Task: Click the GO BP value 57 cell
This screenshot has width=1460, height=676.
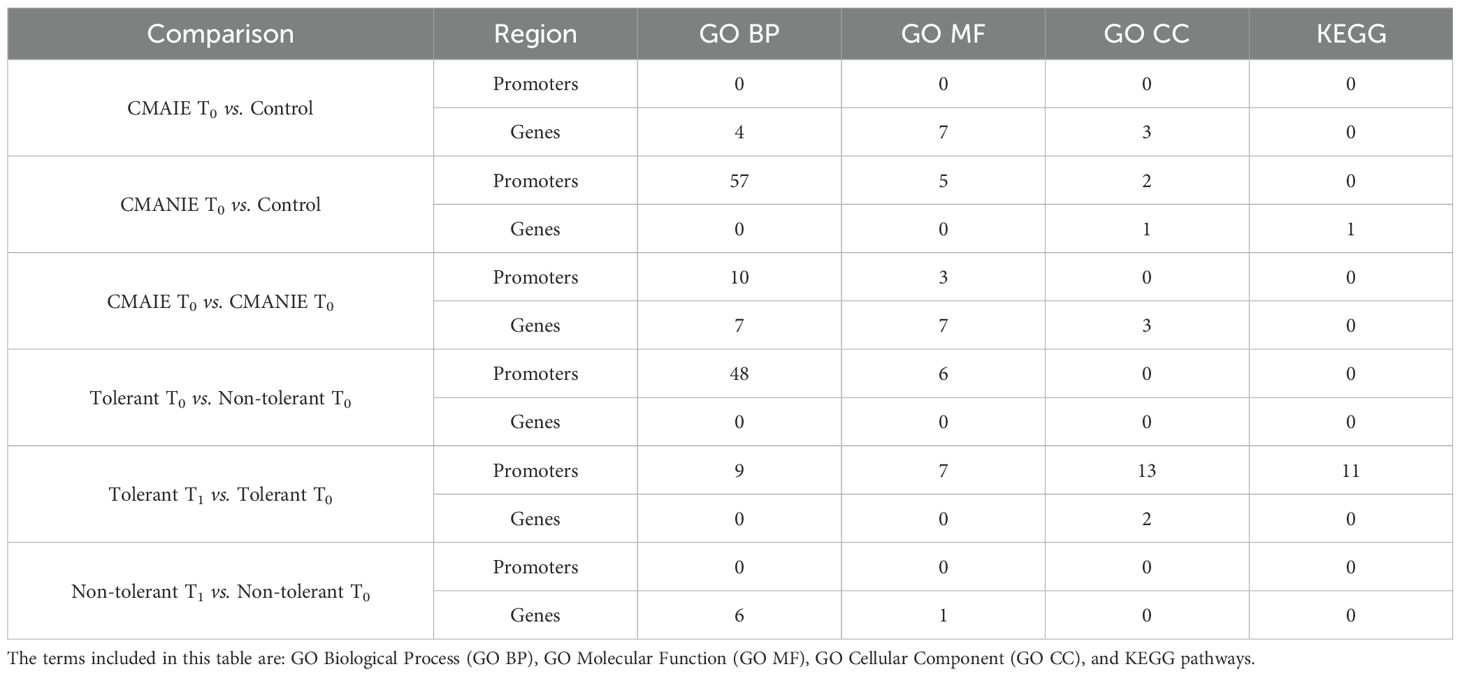Action: [x=739, y=181]
